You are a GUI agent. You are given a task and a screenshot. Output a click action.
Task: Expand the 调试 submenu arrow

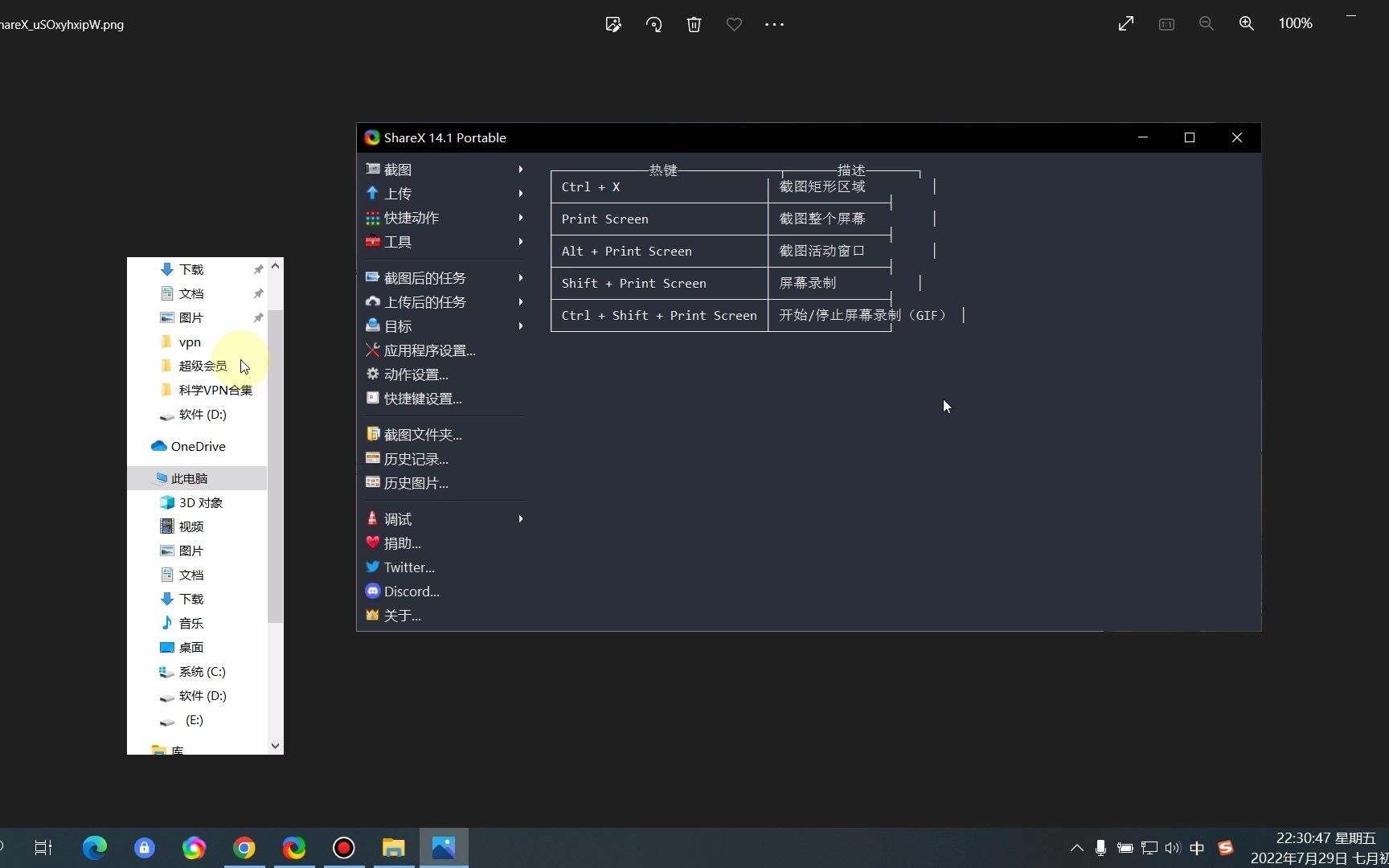(521, 519)
